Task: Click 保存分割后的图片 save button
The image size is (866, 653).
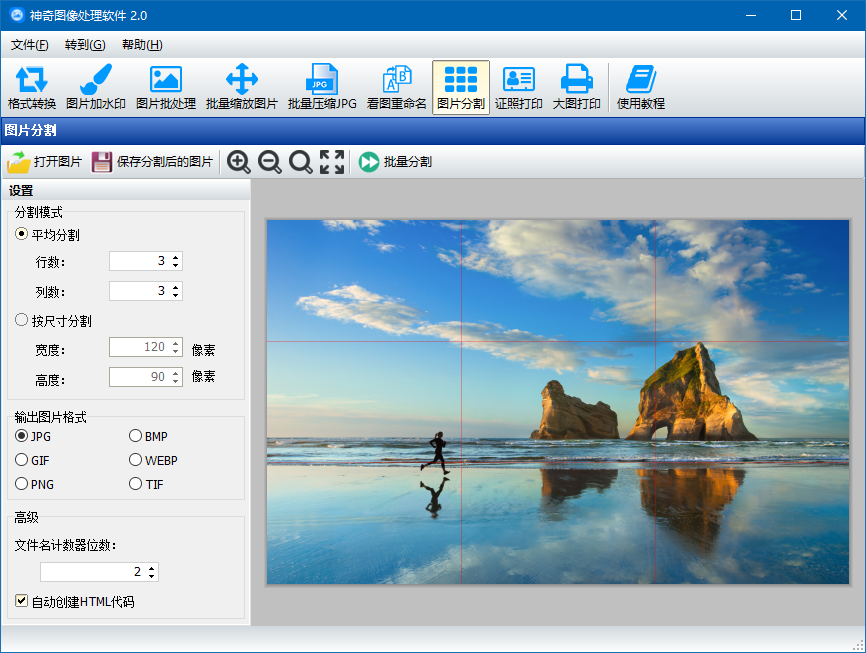Action: 152,162
